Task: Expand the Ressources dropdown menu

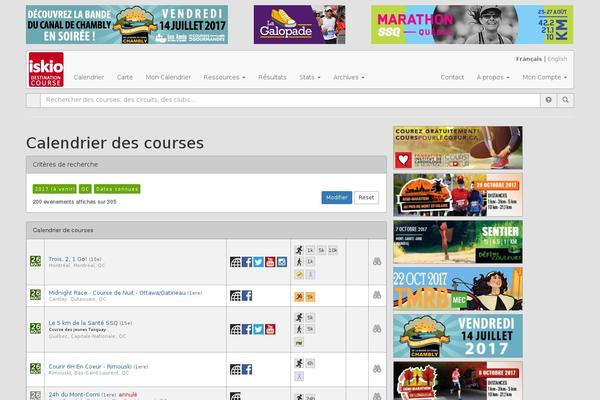Action: (224, 77)
